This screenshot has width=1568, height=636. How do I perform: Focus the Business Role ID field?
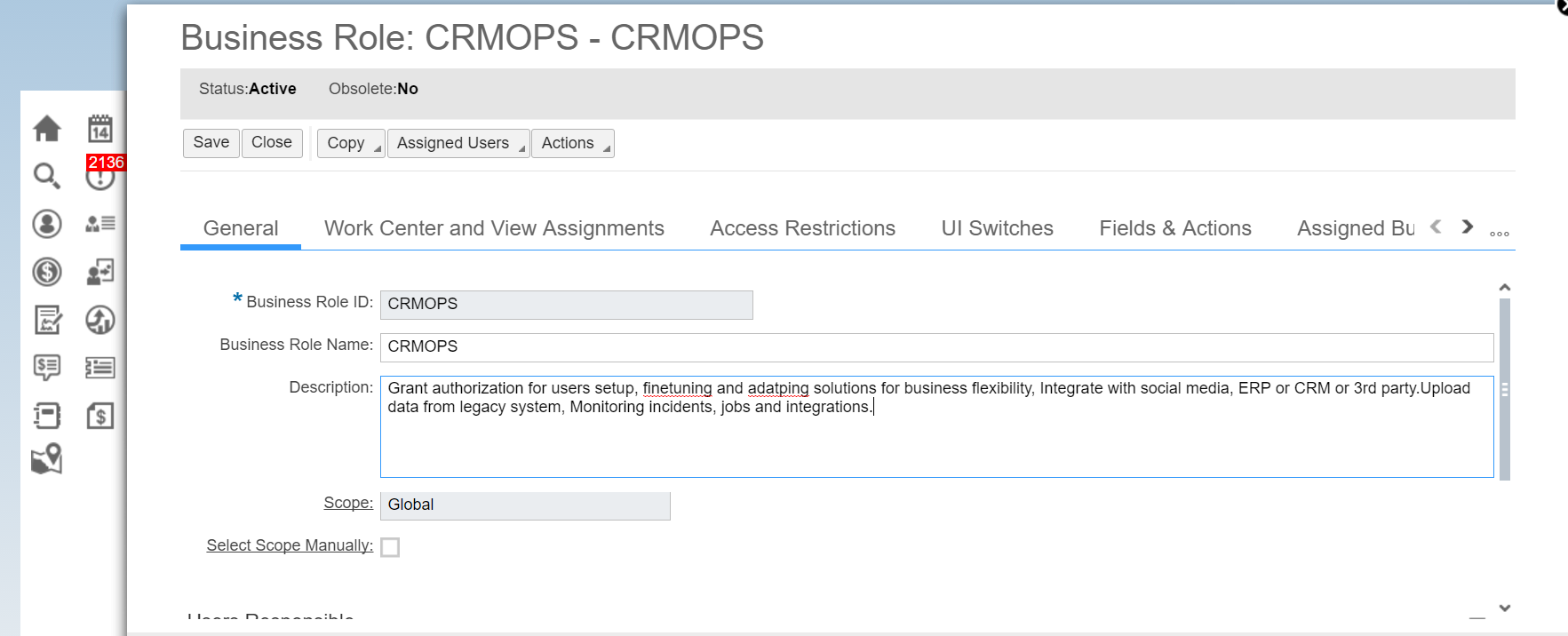[567, 305]
